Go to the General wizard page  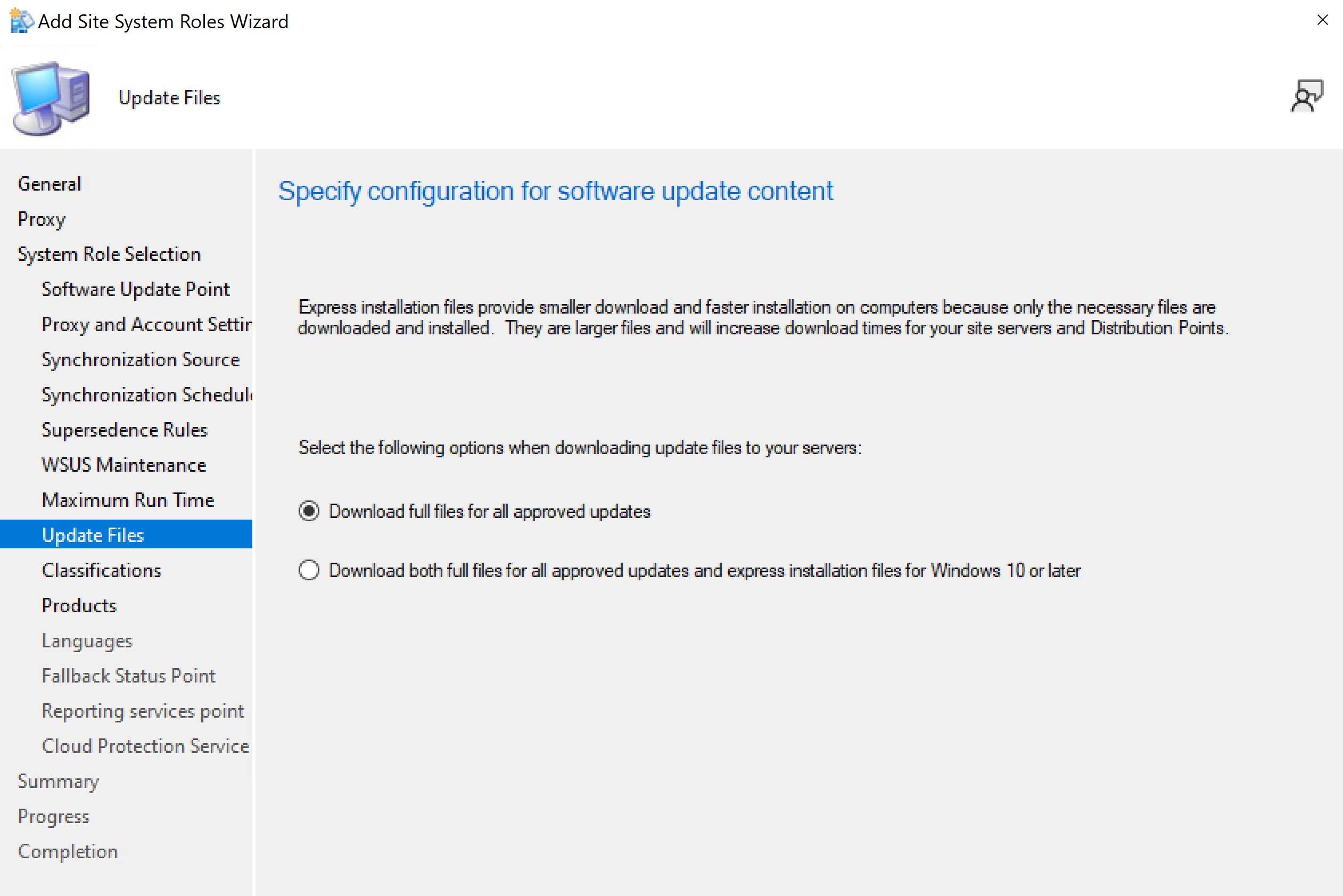click(x=50, y=184)
